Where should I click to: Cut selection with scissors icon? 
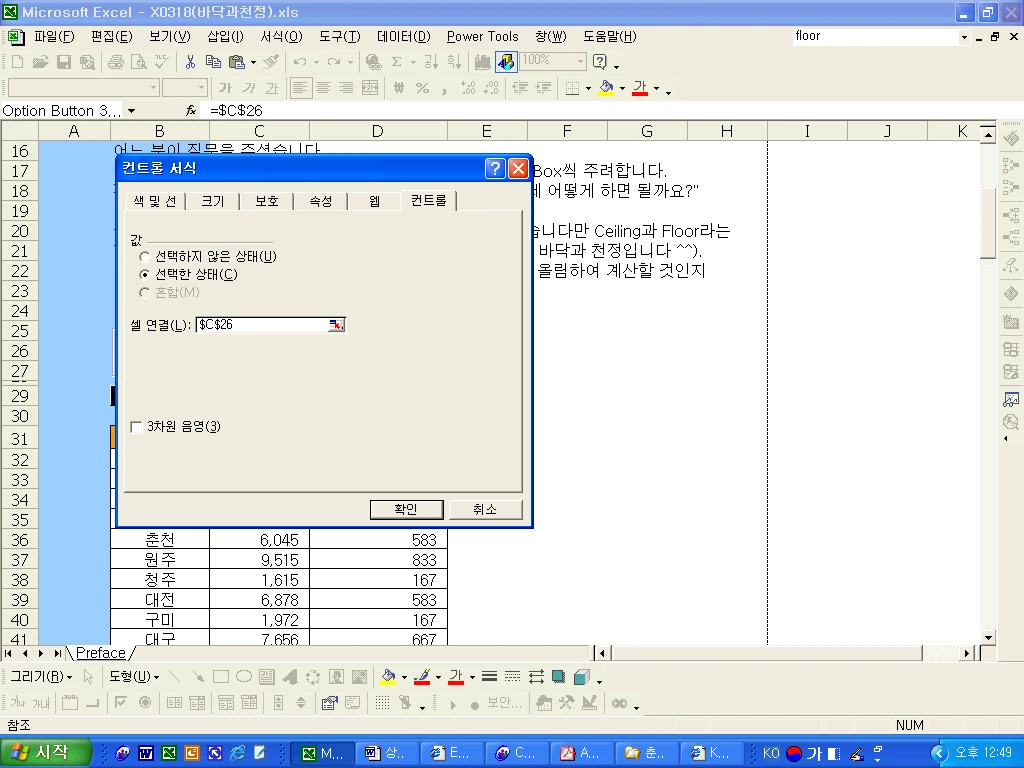point(190,62)
